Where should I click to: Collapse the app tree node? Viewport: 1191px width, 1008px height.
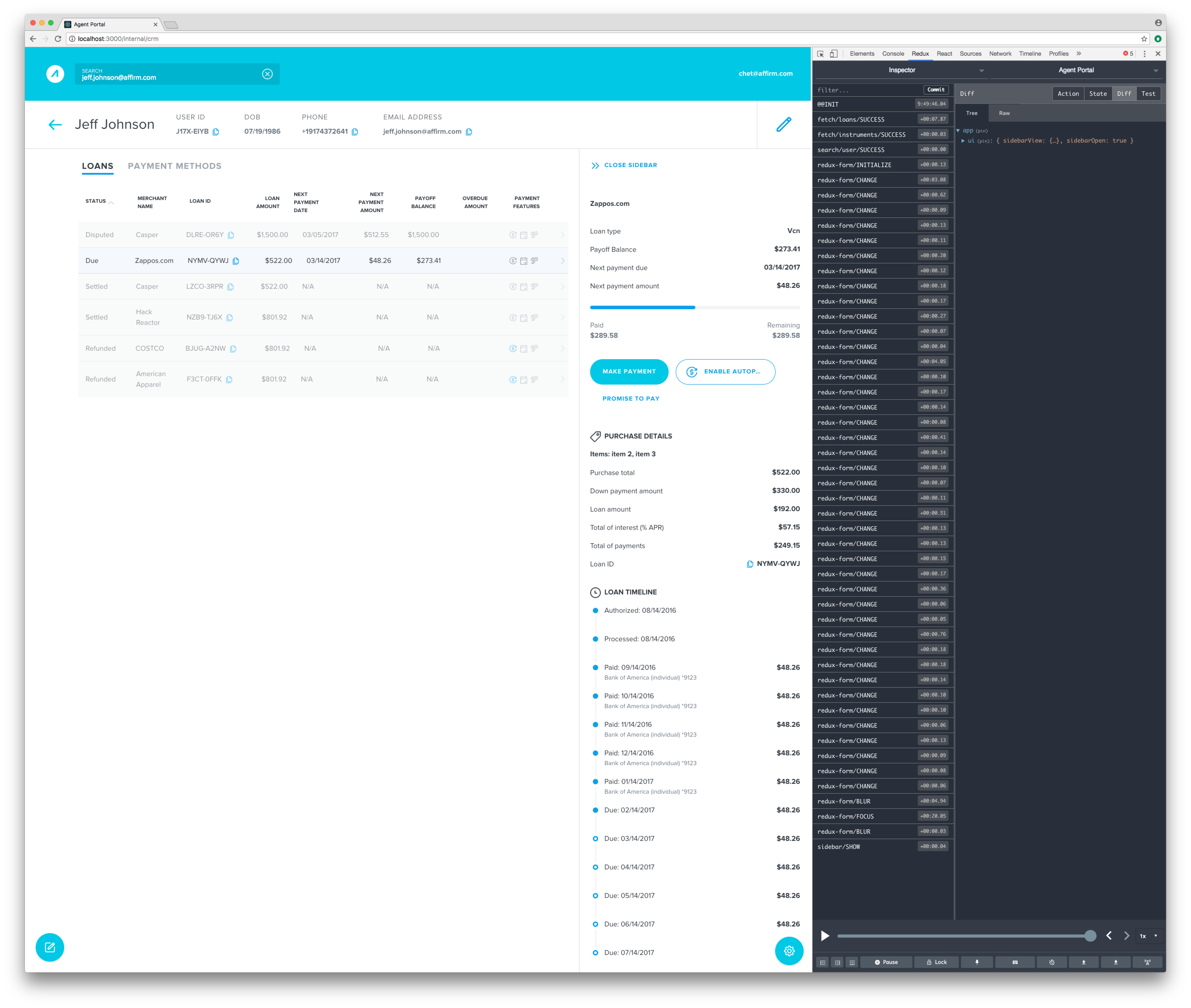pos(958,131)
